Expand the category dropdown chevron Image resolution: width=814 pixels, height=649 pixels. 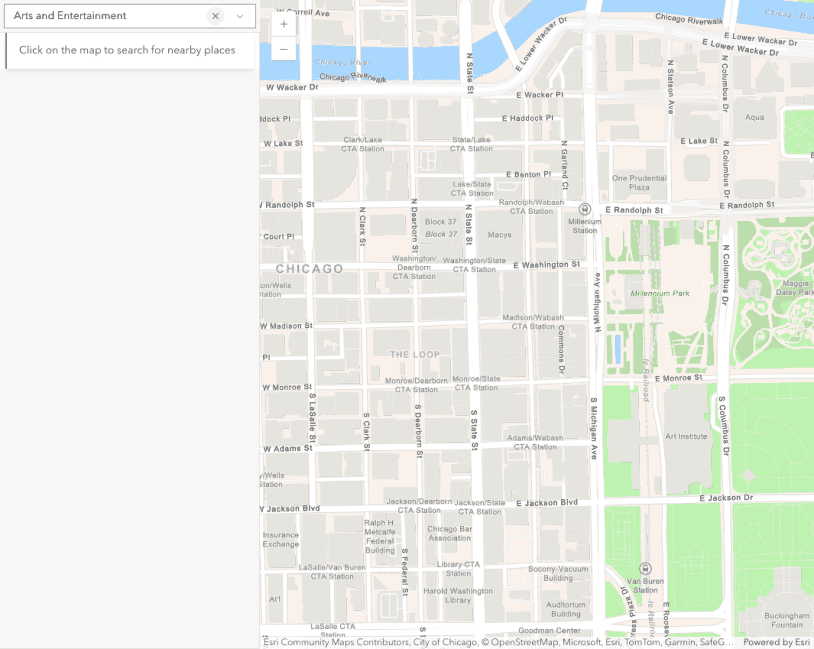coord(240,16)
